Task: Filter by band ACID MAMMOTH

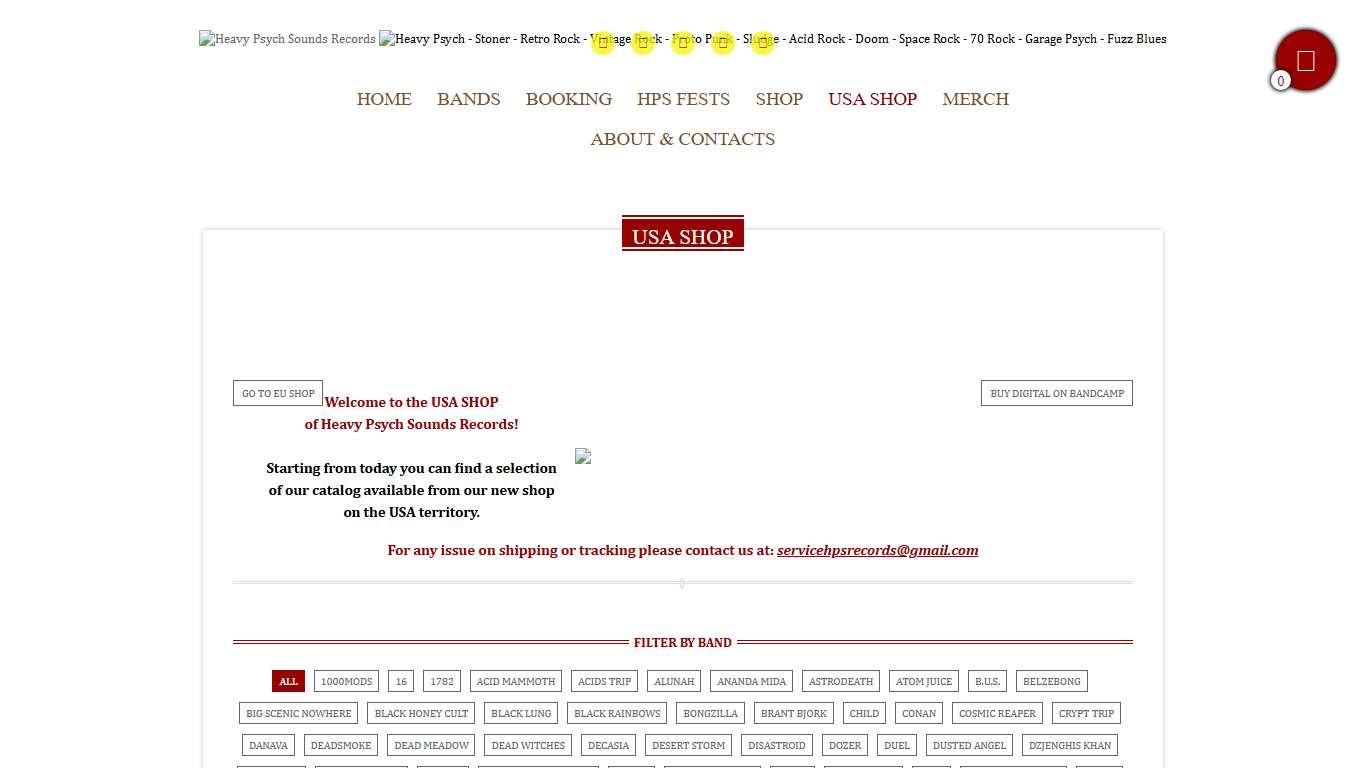Action: 515,681
